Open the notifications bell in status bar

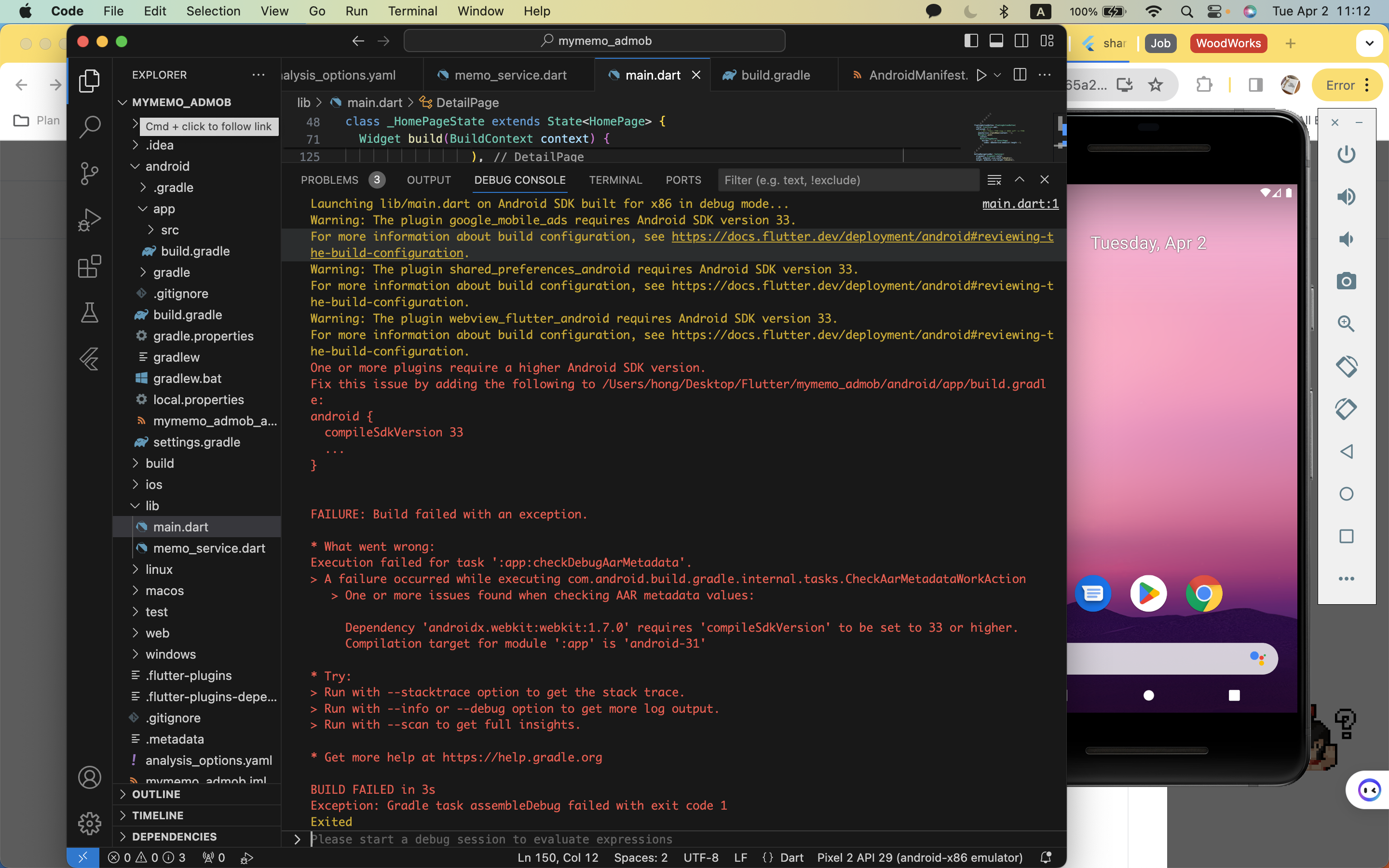(x=1046, y=857)
